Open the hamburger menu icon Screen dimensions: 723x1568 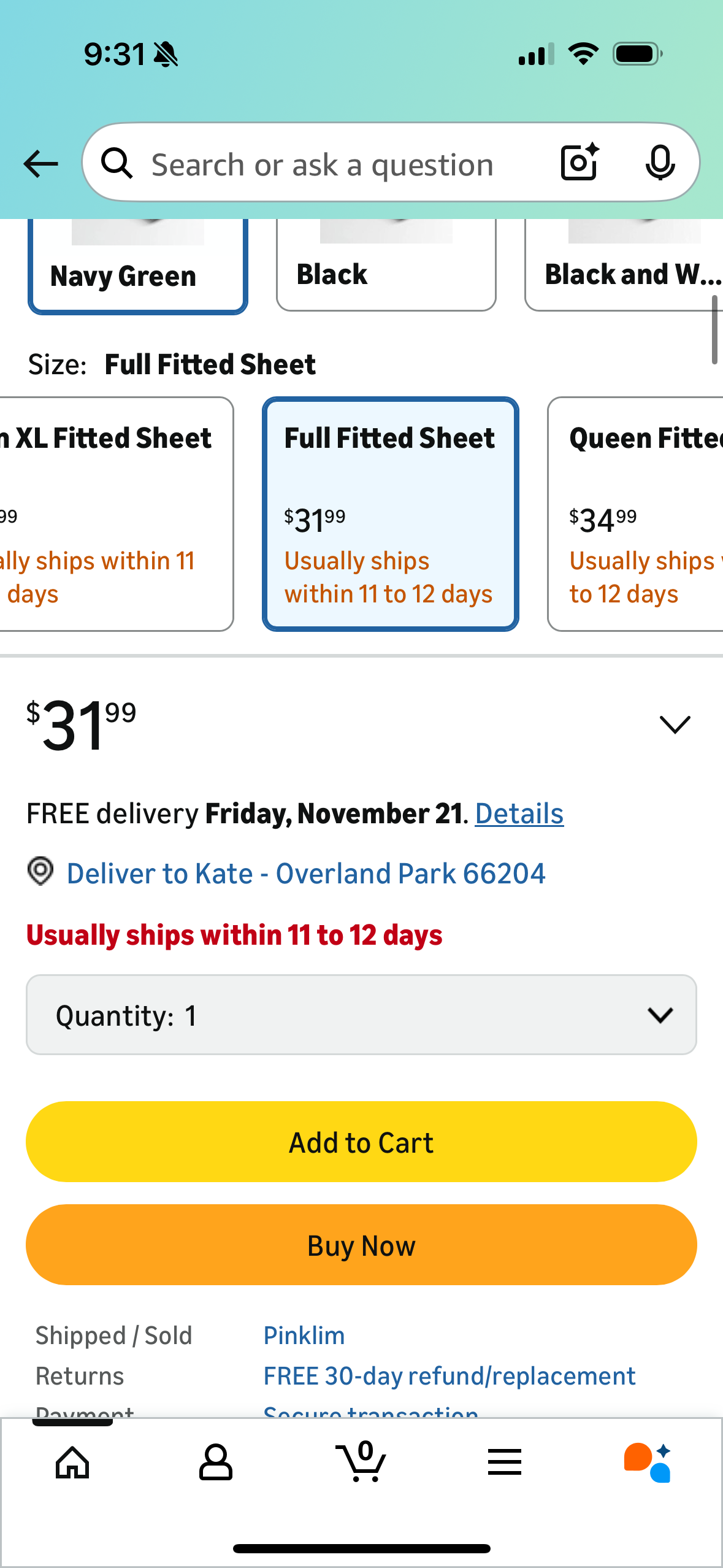(x=505, y=1462)
